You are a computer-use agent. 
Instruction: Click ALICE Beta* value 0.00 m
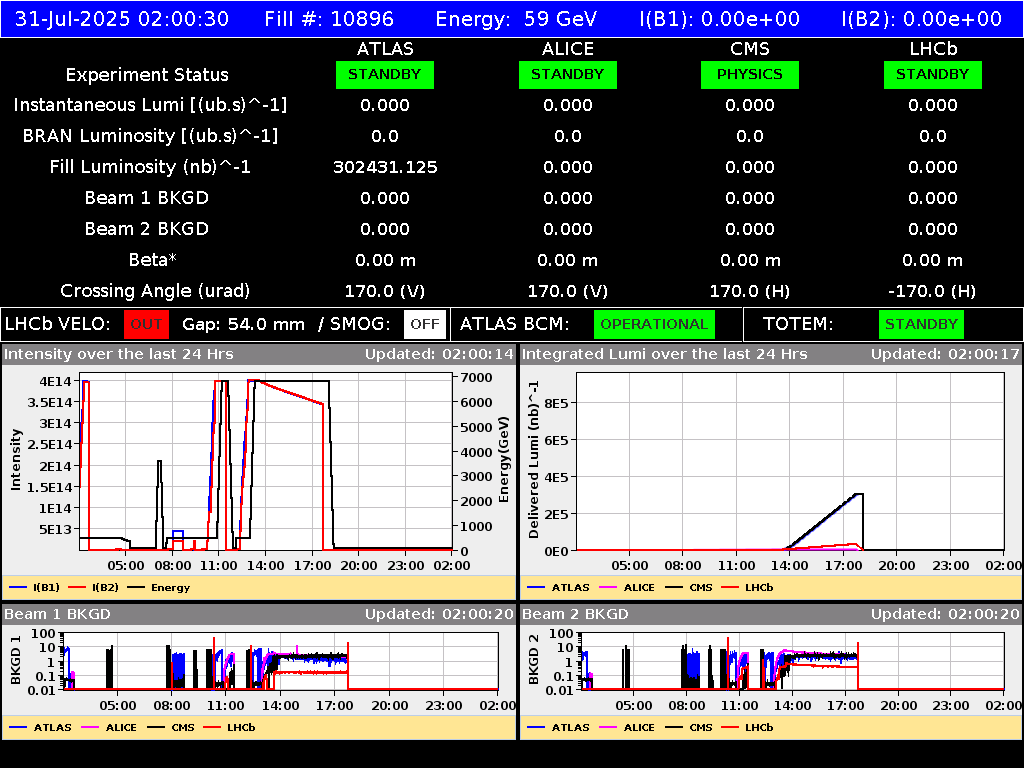568,261
